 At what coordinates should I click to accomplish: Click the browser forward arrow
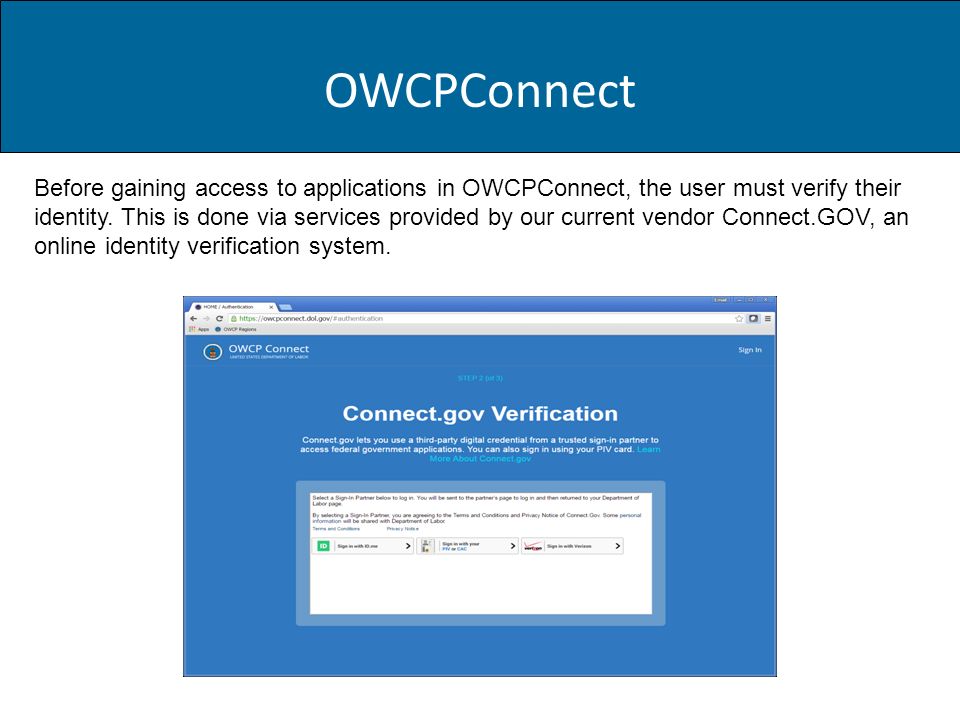click(206, 318)
